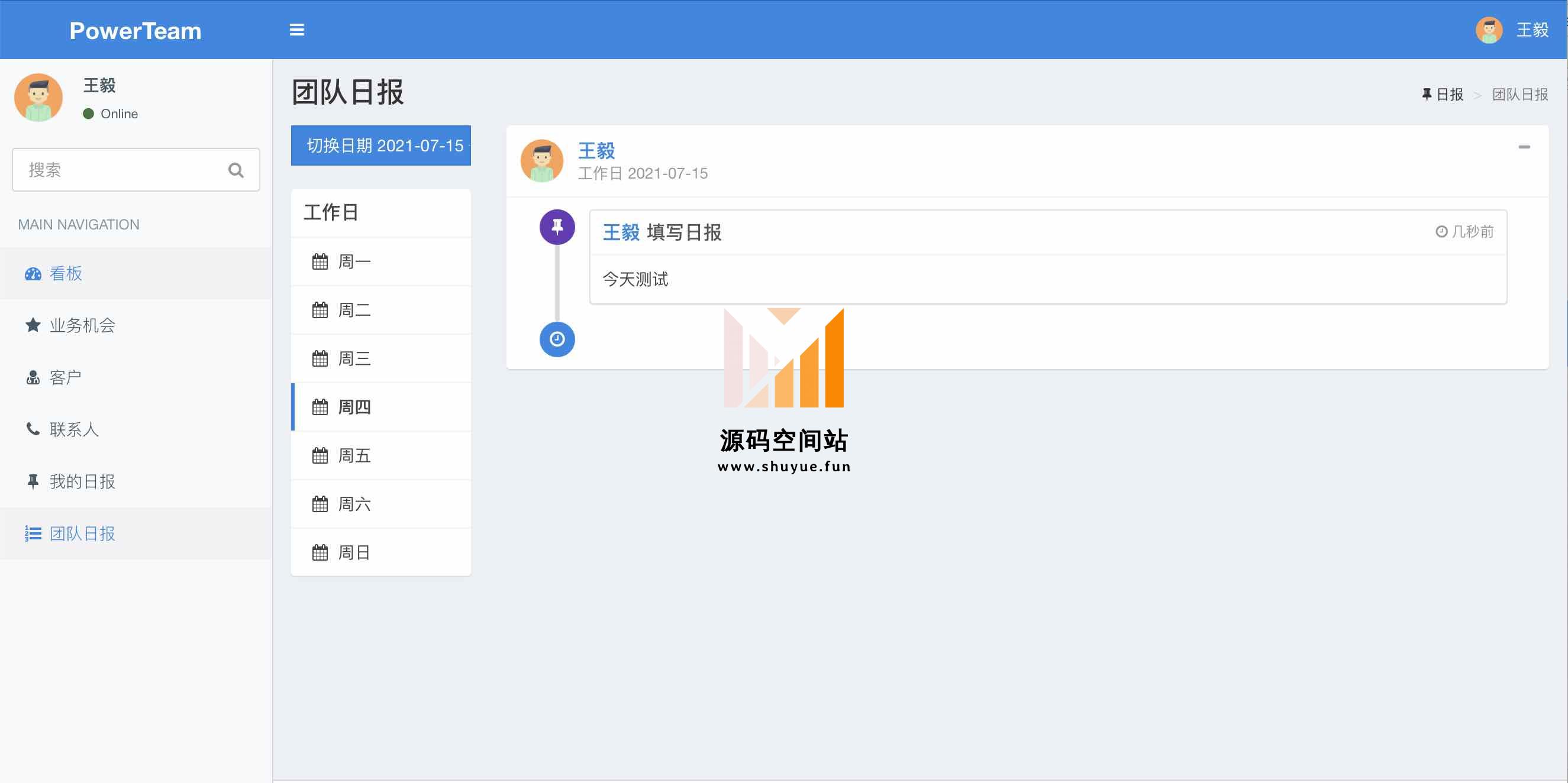Click the customer icon beside 客户
The image size is (1568, 783).
(x=33, y=377)
